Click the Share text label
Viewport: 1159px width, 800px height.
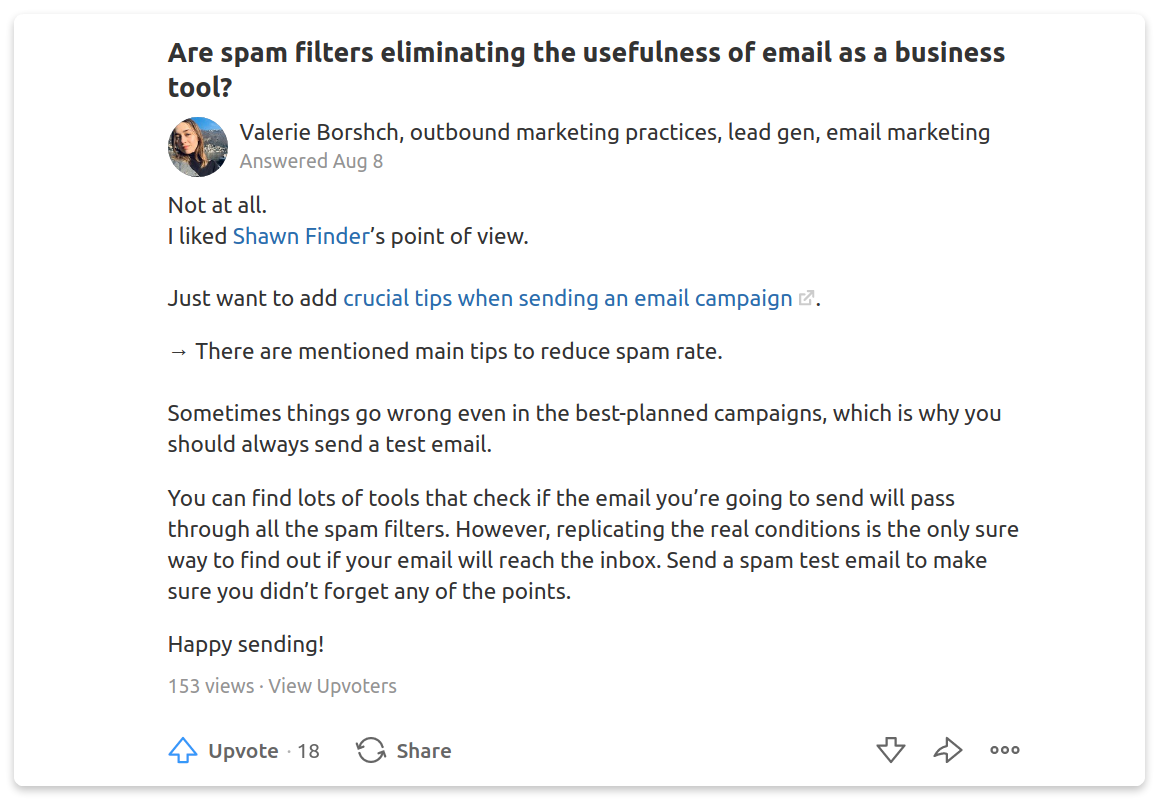click(x=424, y=751)
